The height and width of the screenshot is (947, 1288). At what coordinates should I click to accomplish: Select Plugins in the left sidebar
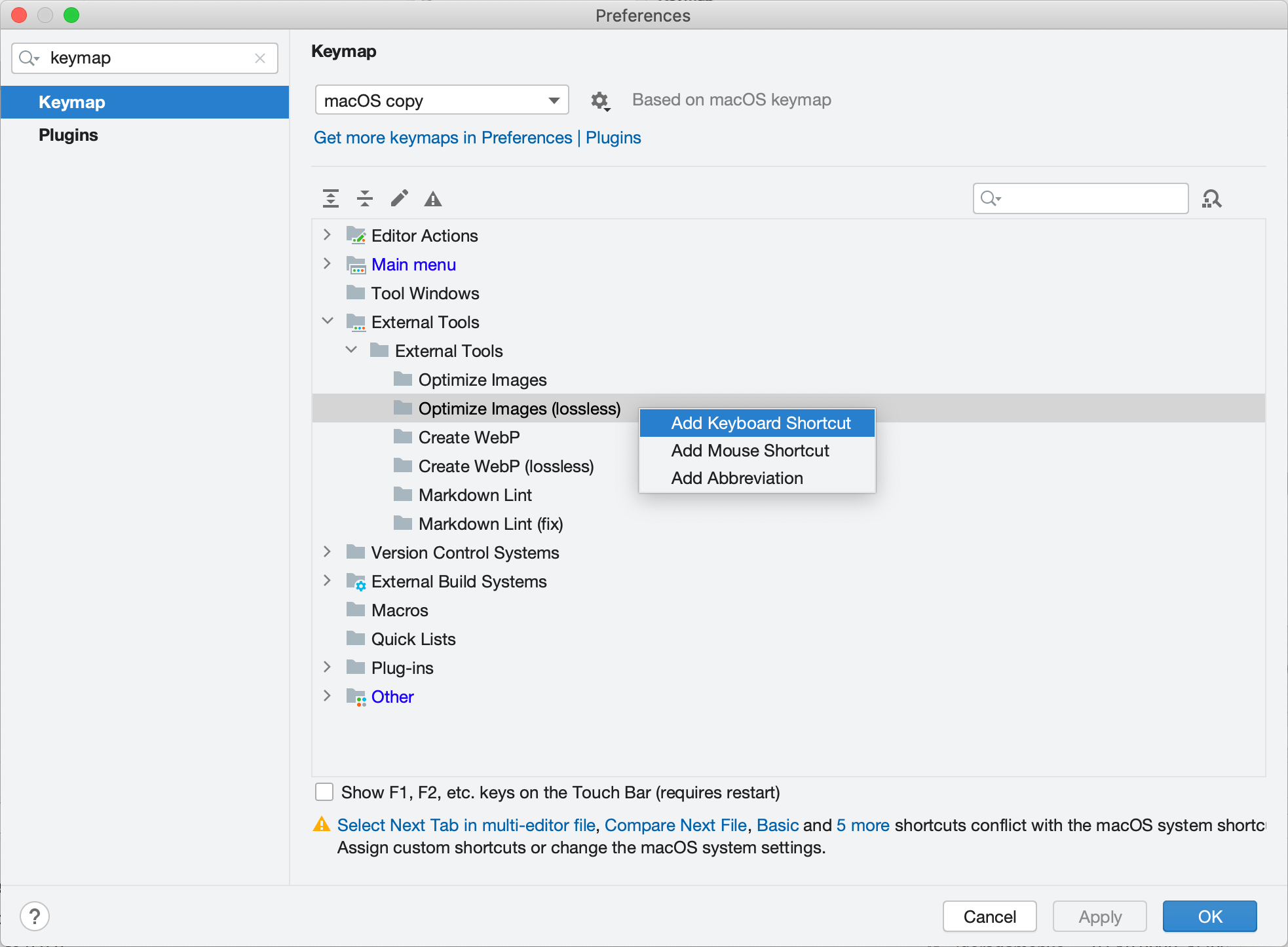pos(68,135)
